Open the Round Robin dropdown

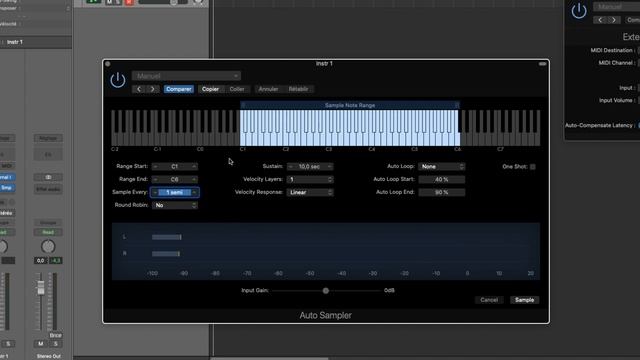pos(175,205)
